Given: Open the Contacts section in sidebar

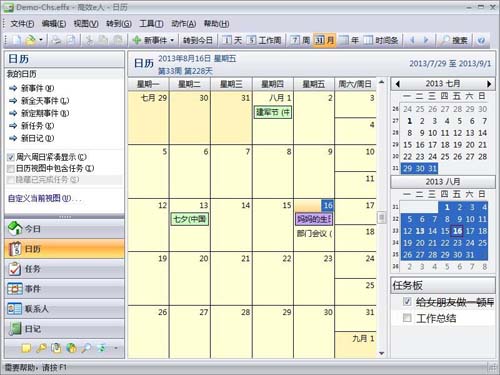Looking at the screenshot, I should click(x=65, y=309).
